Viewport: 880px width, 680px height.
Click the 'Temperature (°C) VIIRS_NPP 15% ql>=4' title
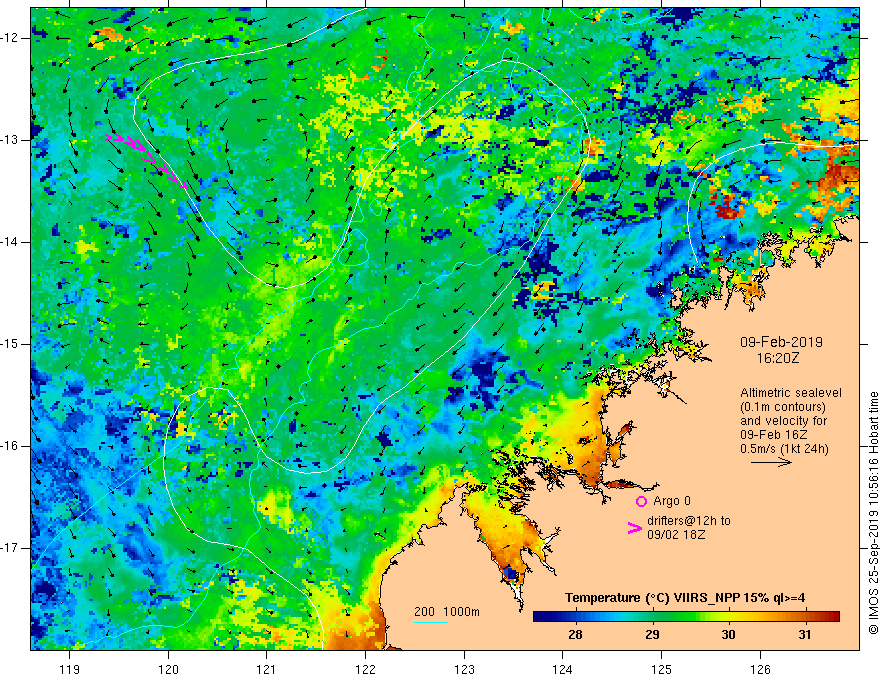click(685, 598)
